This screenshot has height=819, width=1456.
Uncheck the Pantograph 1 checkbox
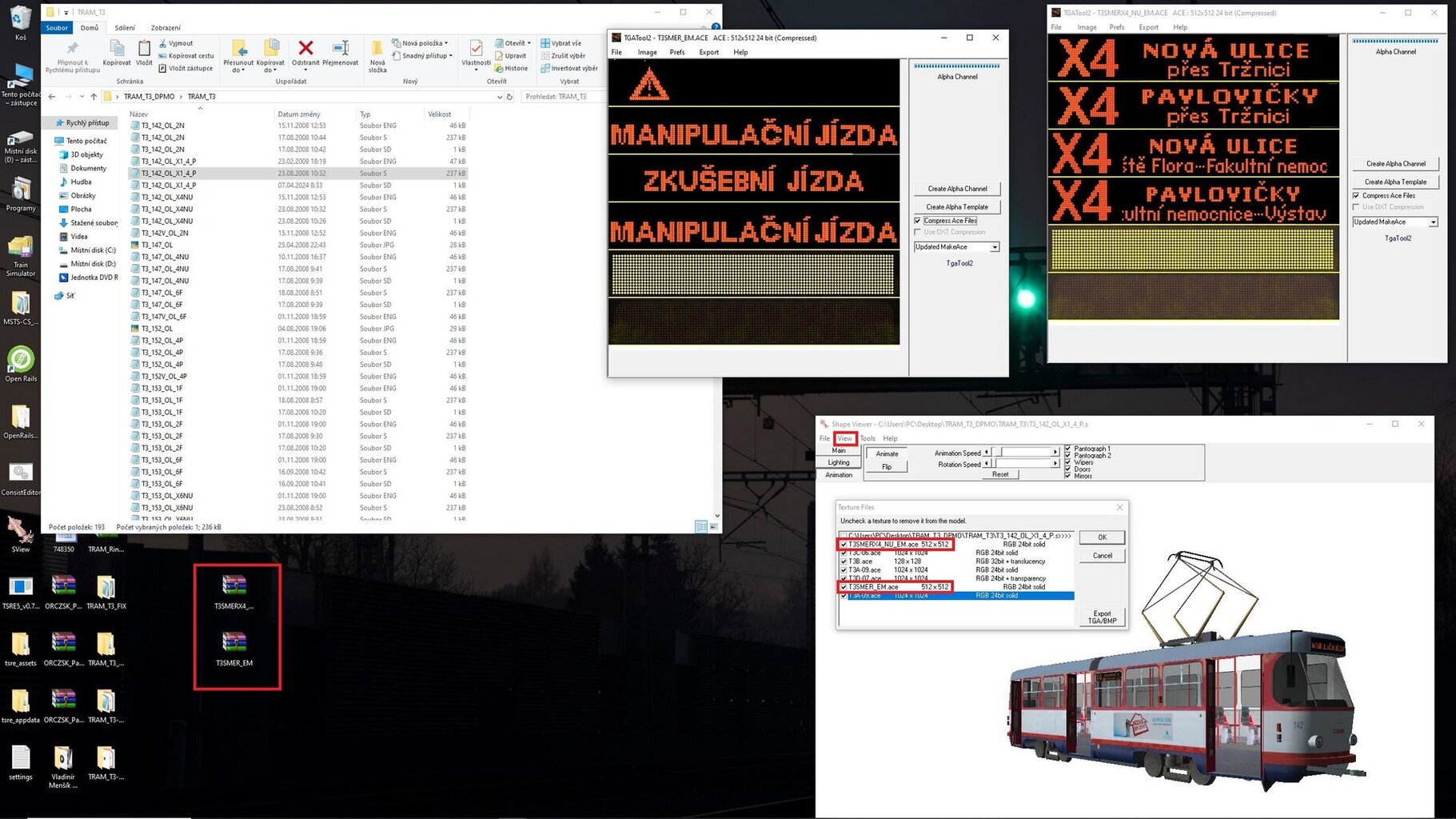[x=1068, y=449]
